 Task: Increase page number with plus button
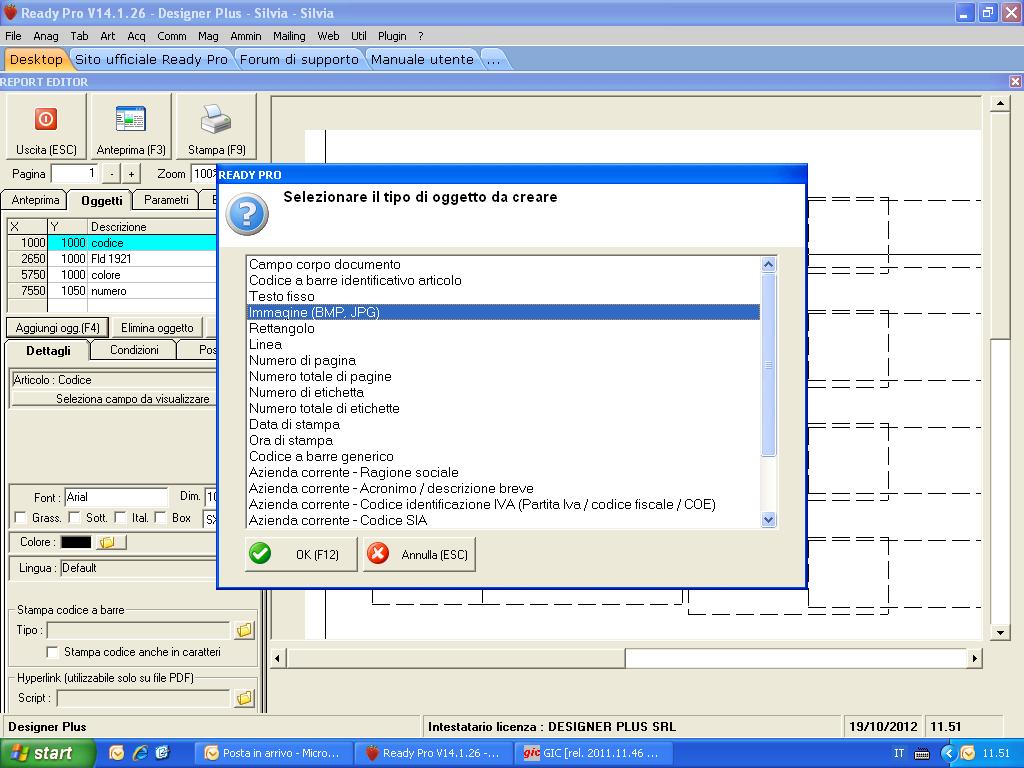tap(131, 174)
